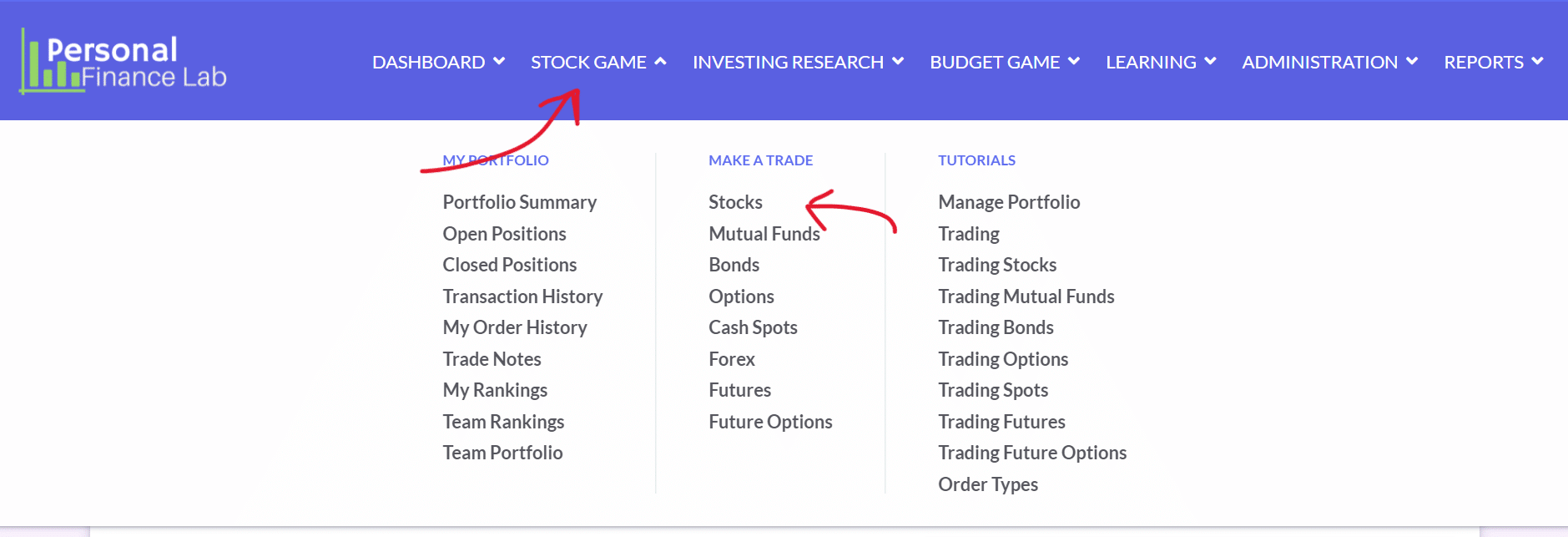This screenshot has width=1568, height=537.
Task: View Transaction History
Action: pyautogui.click(x=522, y=296)
